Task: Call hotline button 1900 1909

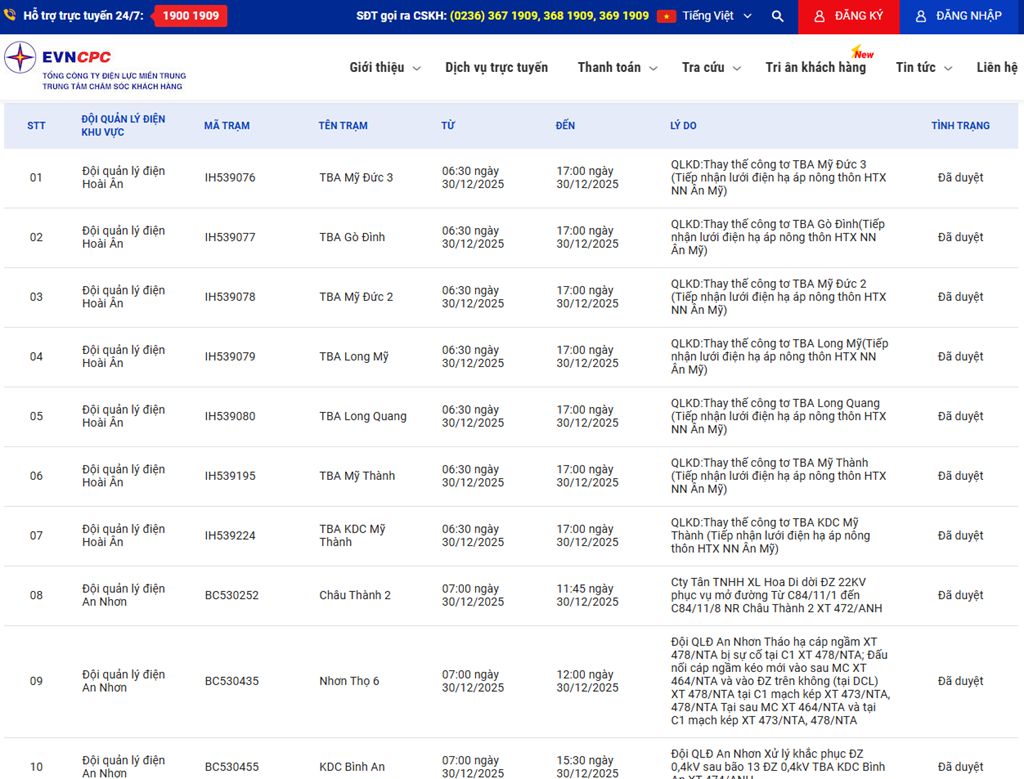Action: pyautogui.click(x=190, y=16)
